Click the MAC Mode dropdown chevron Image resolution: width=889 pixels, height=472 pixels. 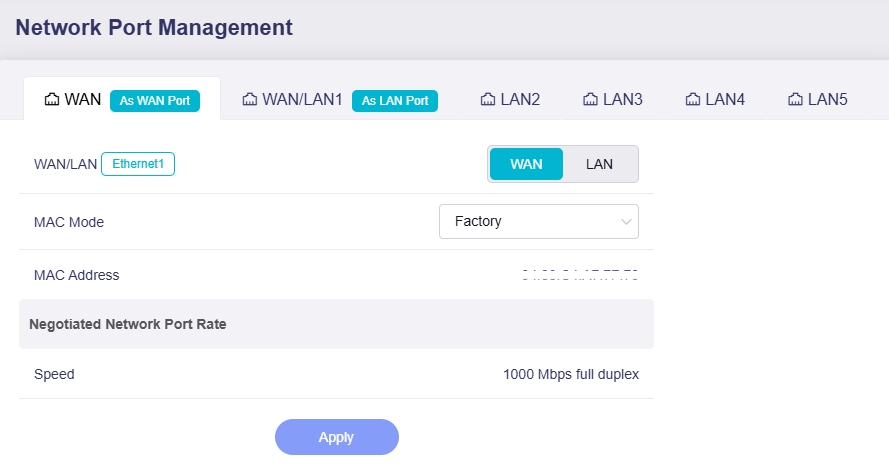coord(626,222)
